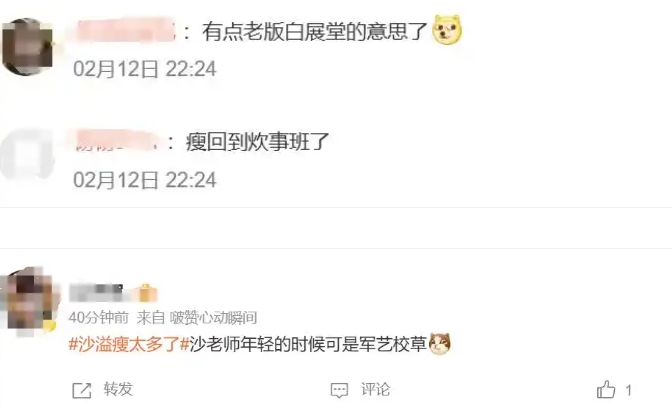Open first commenter's blurred avatar
This screenshot has width=672, height=411.
pos(27,46)
